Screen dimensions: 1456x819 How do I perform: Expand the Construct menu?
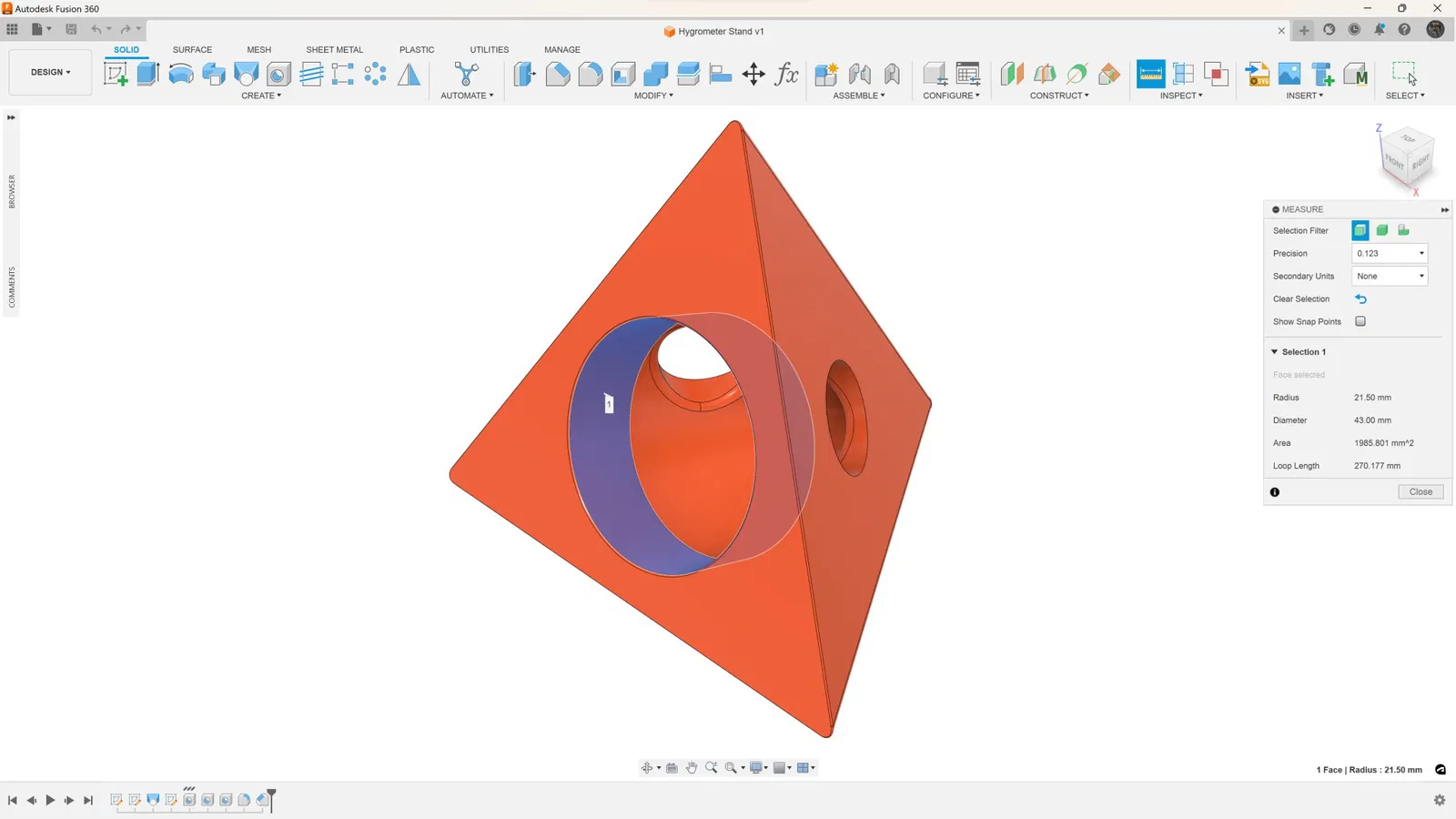coord(1059,96)
